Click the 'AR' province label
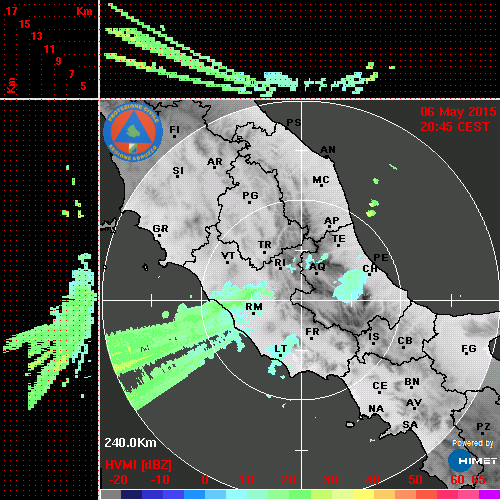Image resolution: width=500 pixels, height=500 pixels. (x=215, y=162)
